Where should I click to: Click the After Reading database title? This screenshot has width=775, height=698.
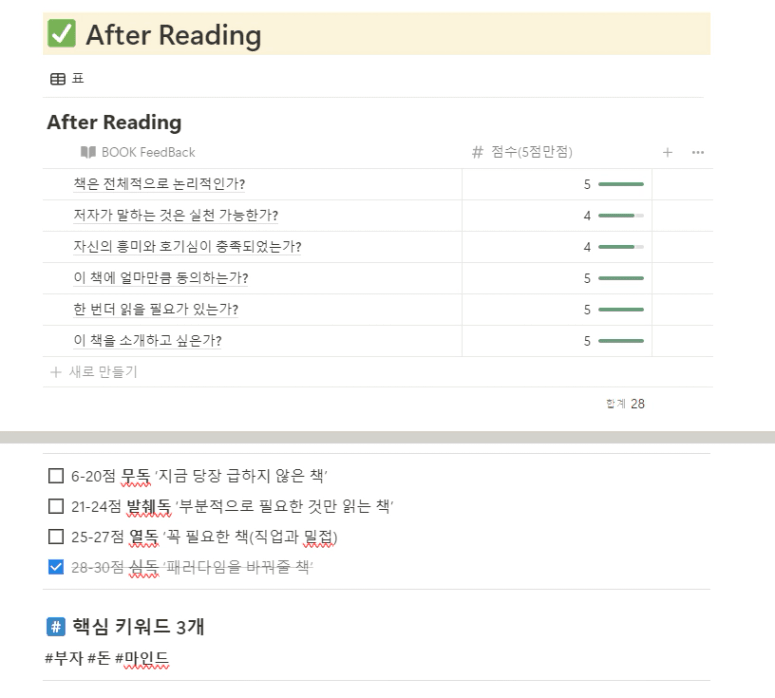pos(114,122)
